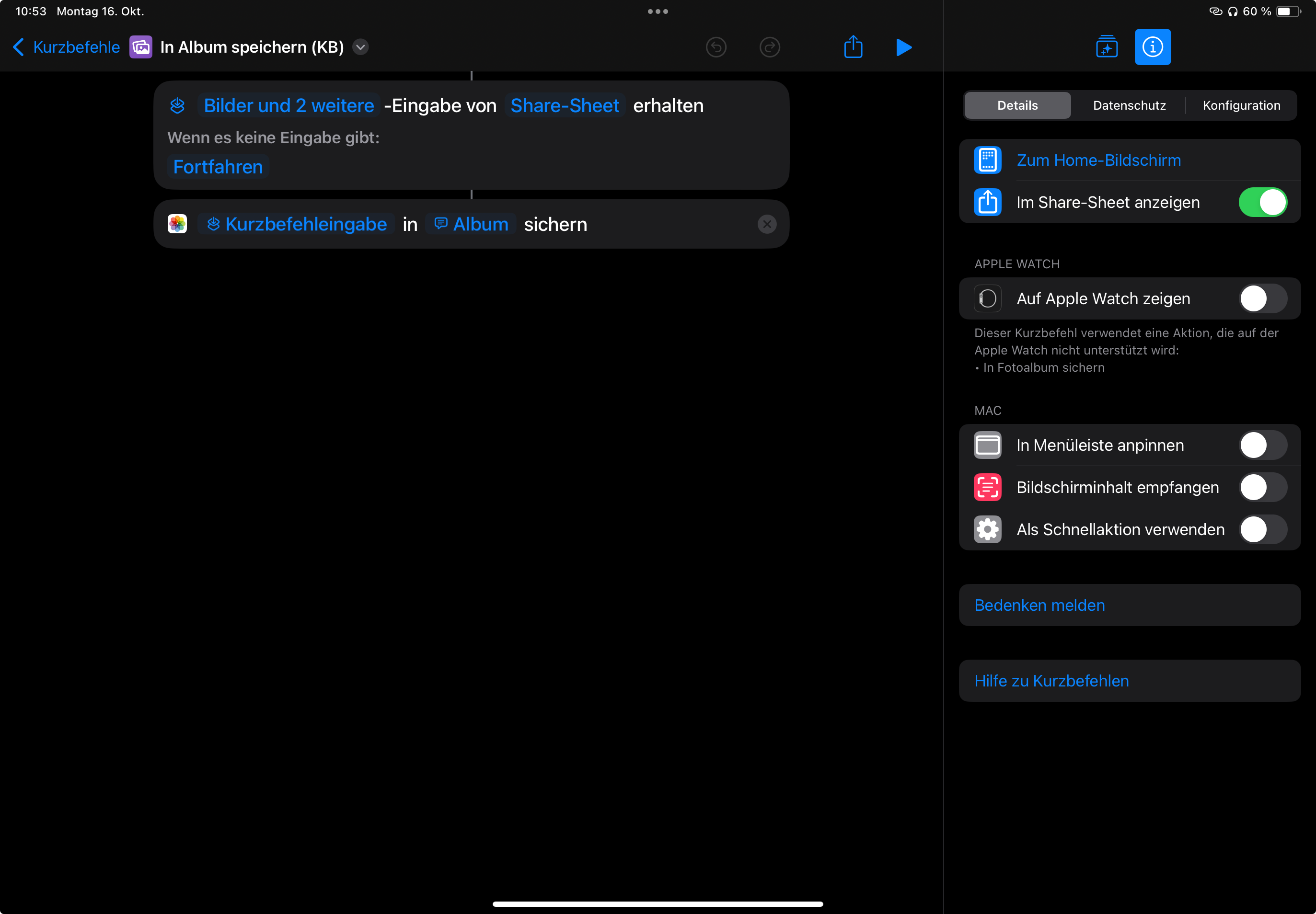Viewport: 1316px width, 914px height.
Task: Tap the share icon in toolbar
Action: pyautogui.click(x=853, y=47)
